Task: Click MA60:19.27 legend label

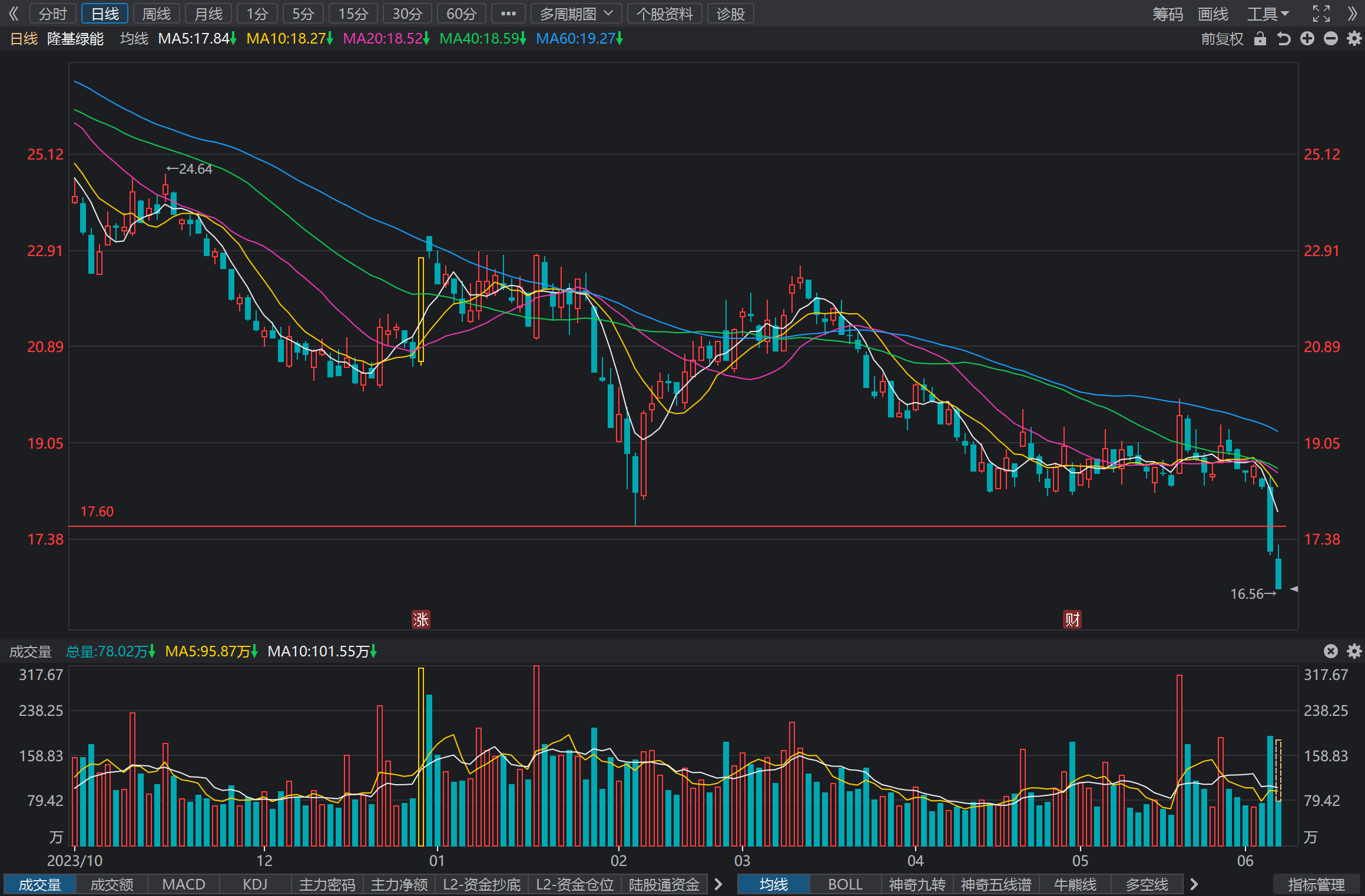Action: (579, 39)
